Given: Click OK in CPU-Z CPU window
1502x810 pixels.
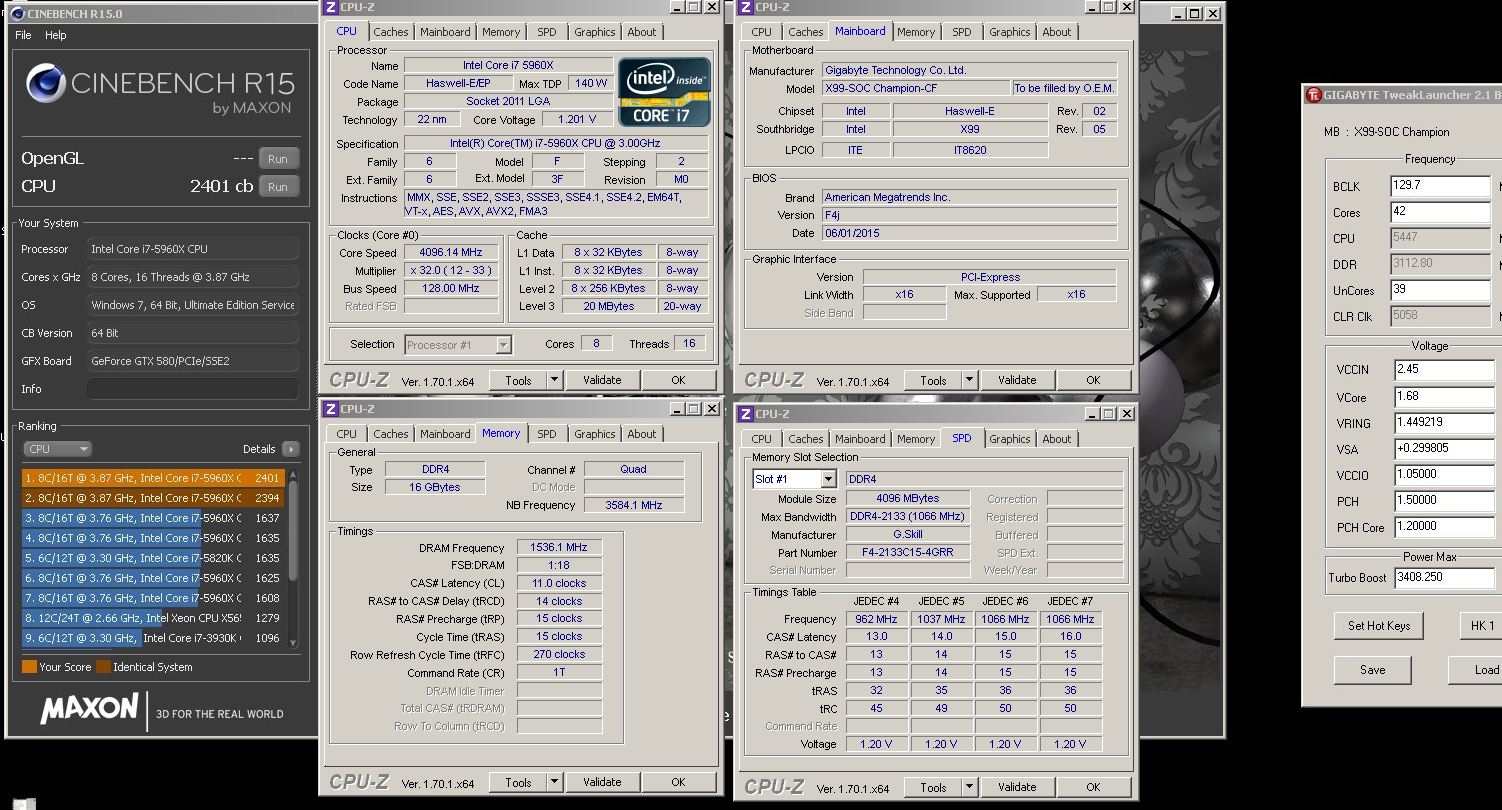Looking at the screenshot, I should pos(678,380).
